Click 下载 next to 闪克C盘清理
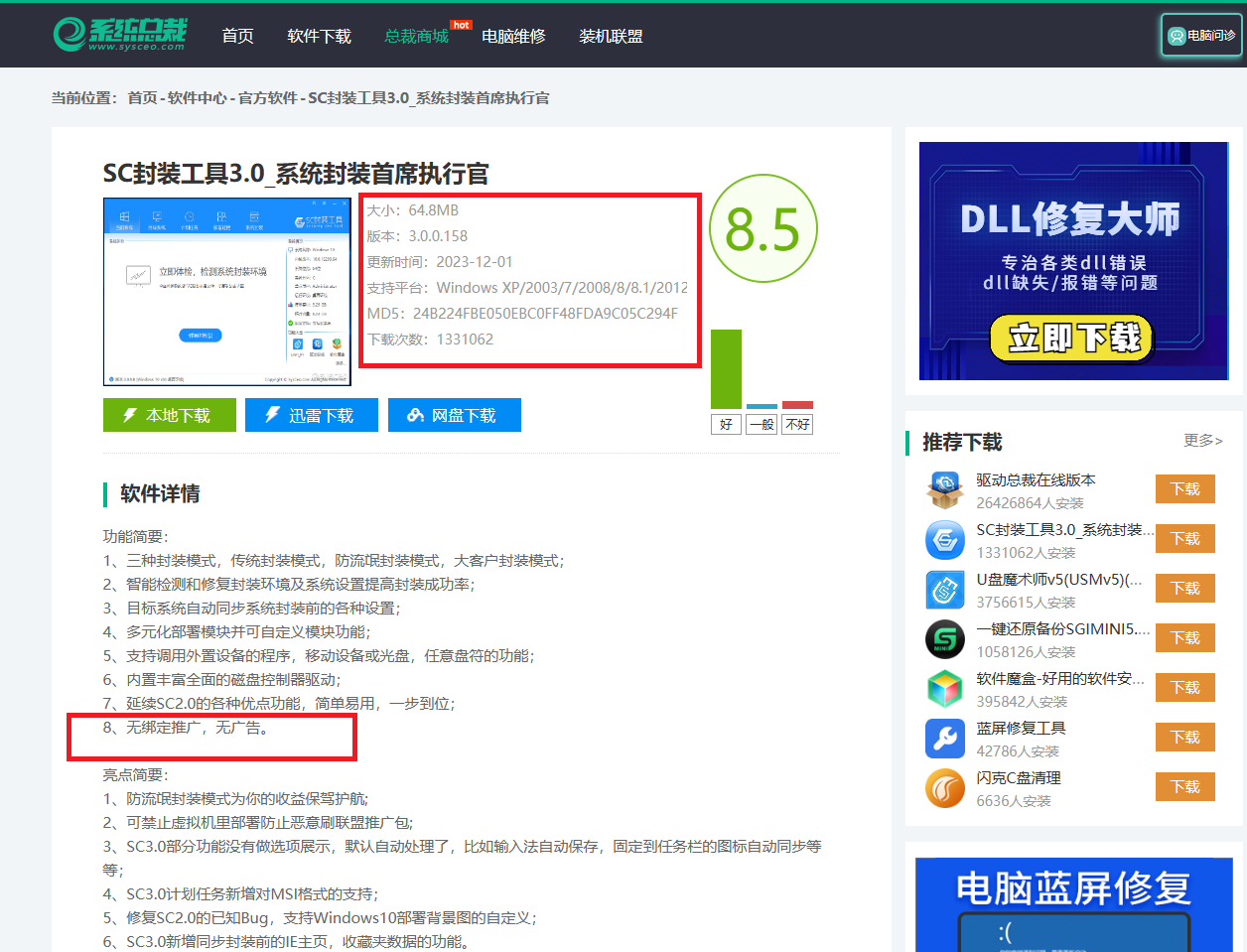Viewport: 1247px width, 952px height. click(x=1185, y=786)
